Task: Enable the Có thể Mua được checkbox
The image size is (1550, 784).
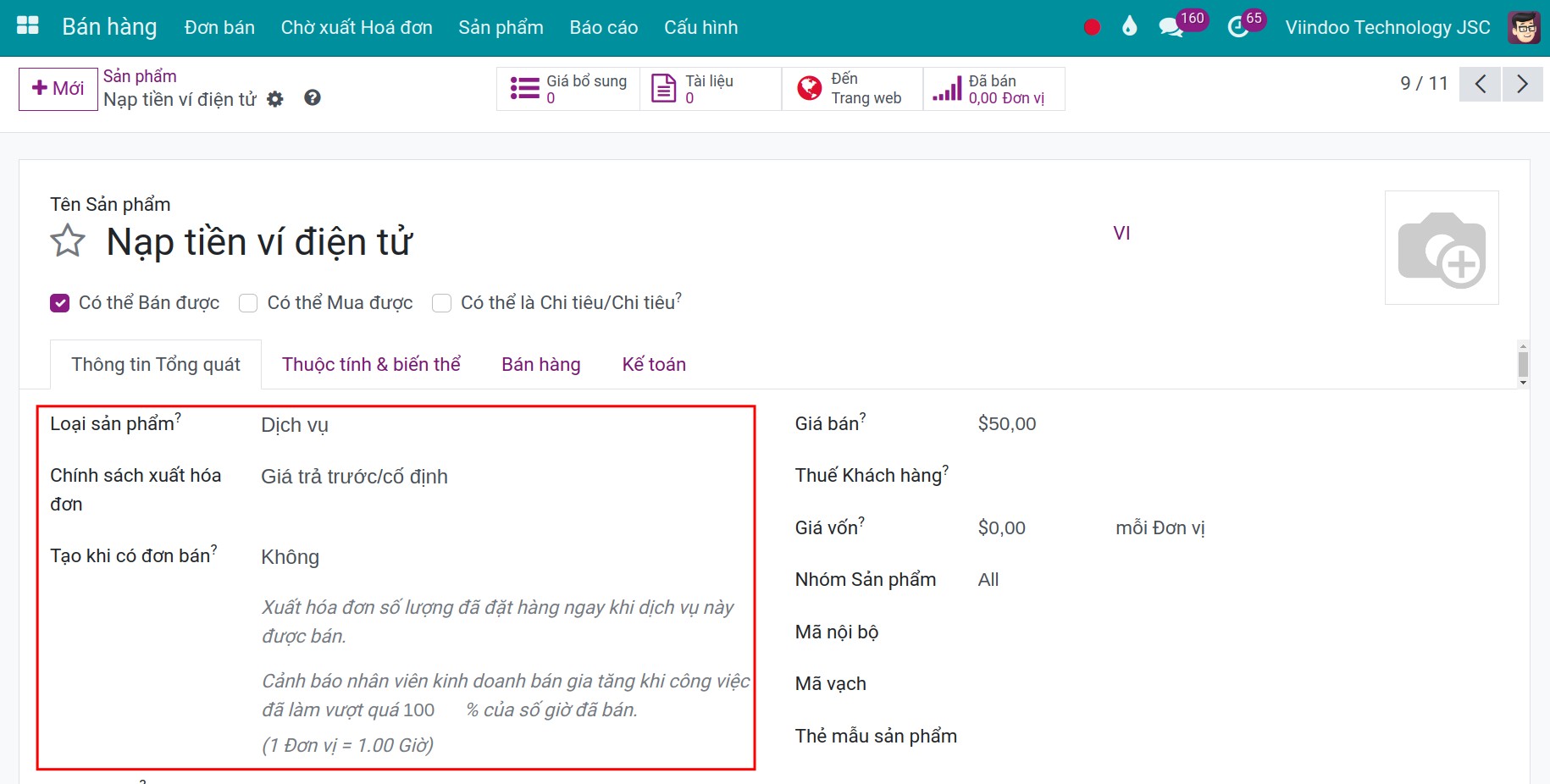Action: coord(248,303)
